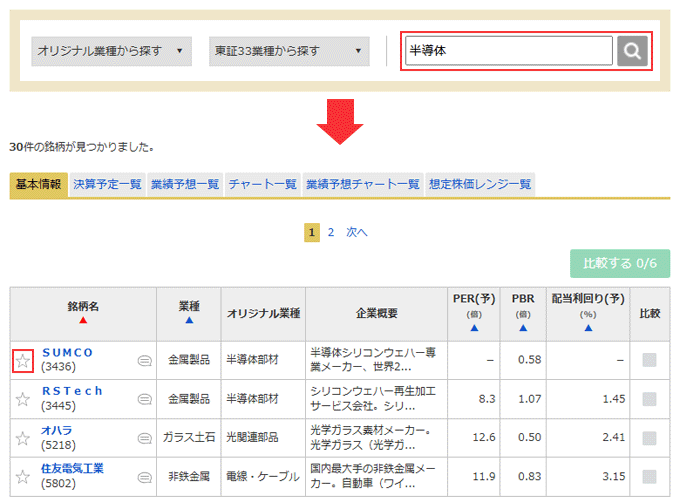Click the 30件の銘柄が見つかりました result count
Viewport: 680px width, 497px height.
click(x=82, y=147)
